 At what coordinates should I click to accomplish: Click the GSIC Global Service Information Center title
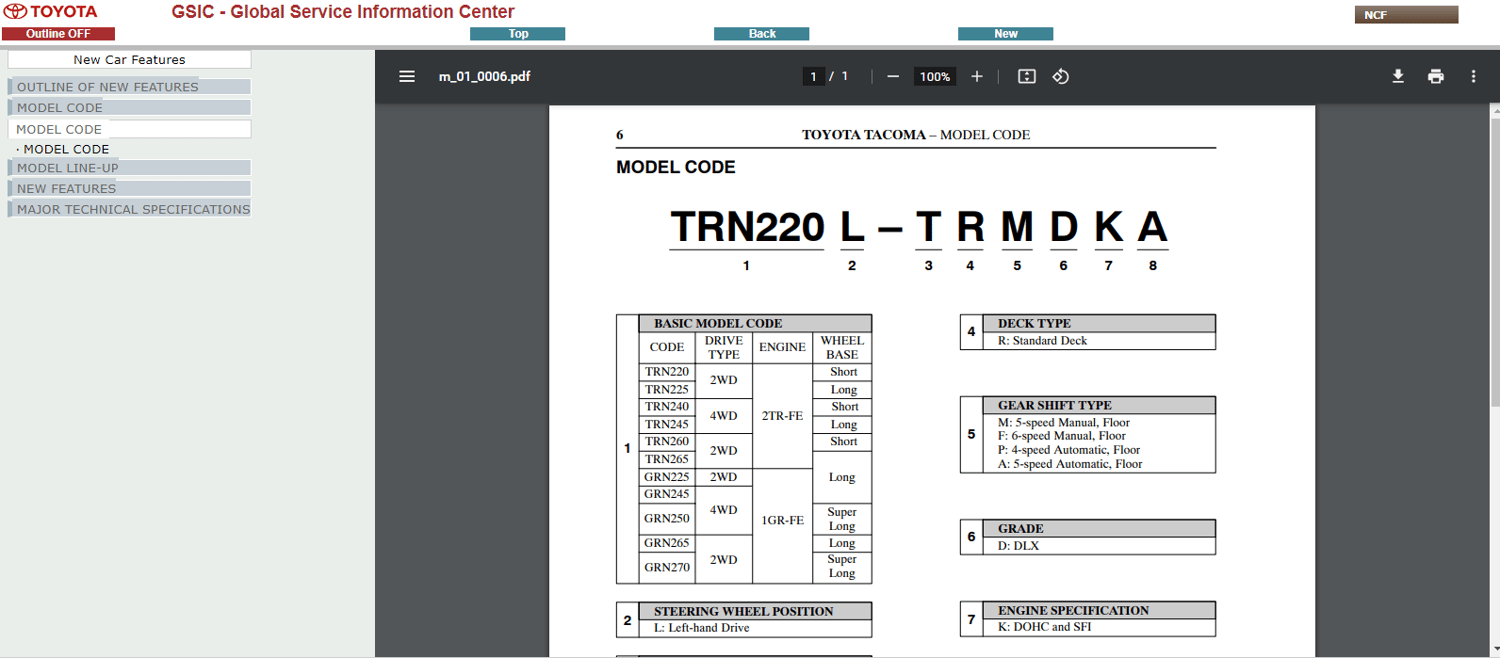pyautogui.click(x=343, y=12)
